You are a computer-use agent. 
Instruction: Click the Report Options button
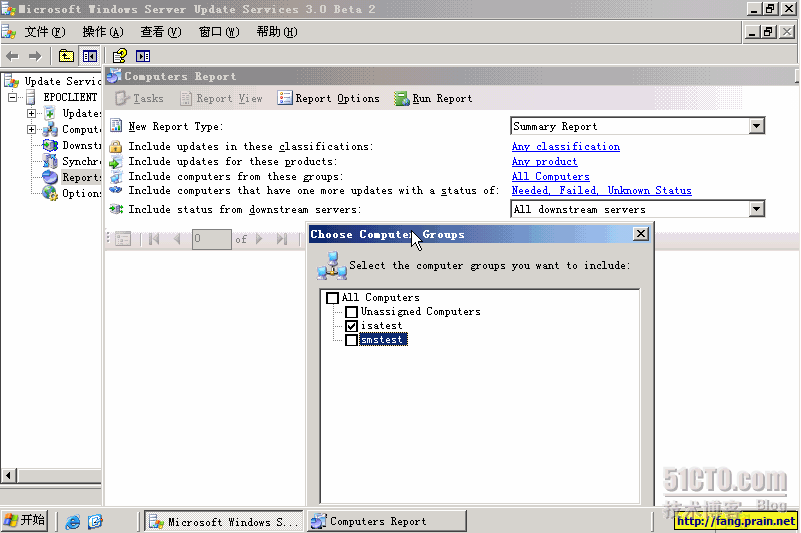point(328,98)
